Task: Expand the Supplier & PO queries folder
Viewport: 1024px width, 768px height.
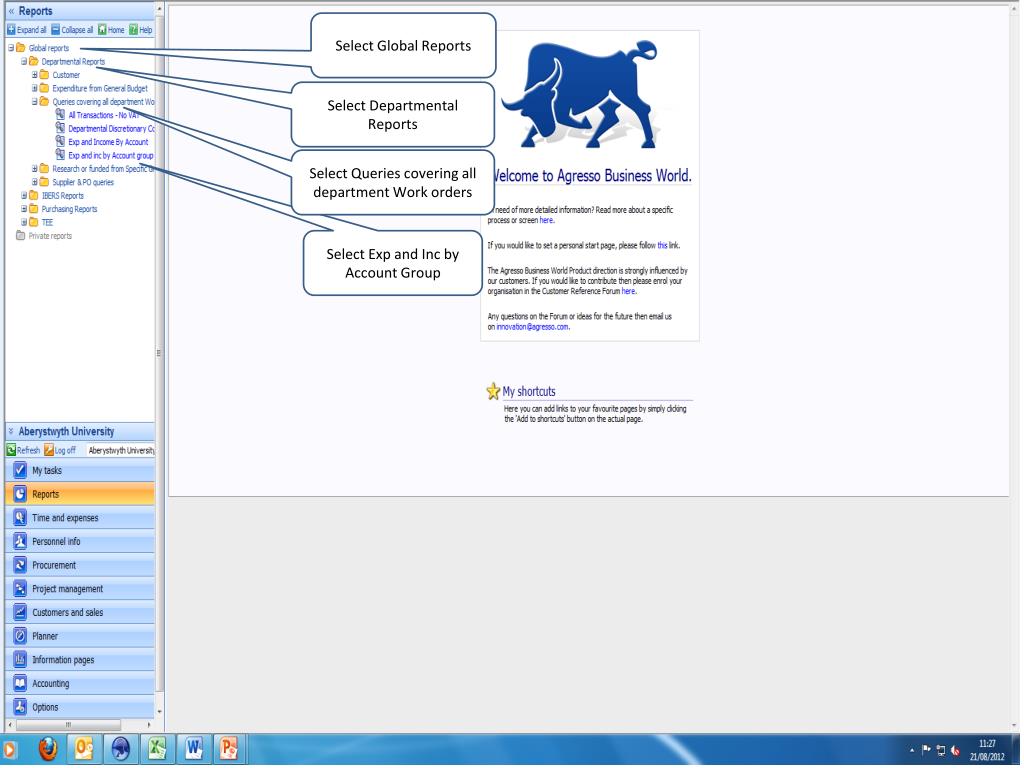Action: point(35,182)
